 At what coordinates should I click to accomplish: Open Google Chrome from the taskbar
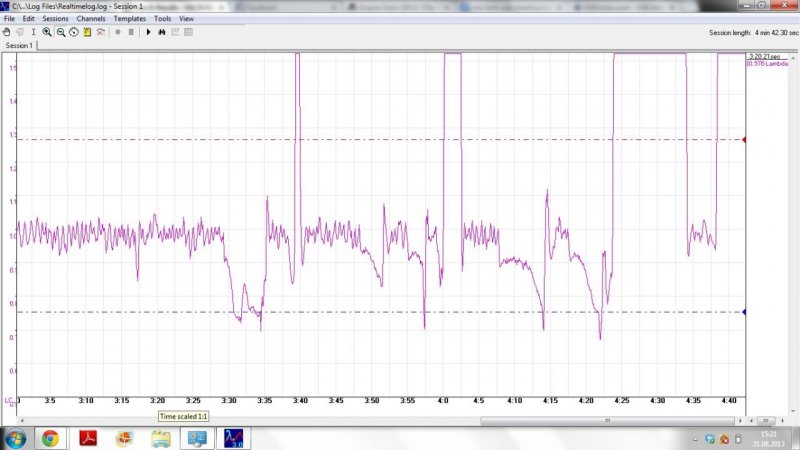point(50,438)
